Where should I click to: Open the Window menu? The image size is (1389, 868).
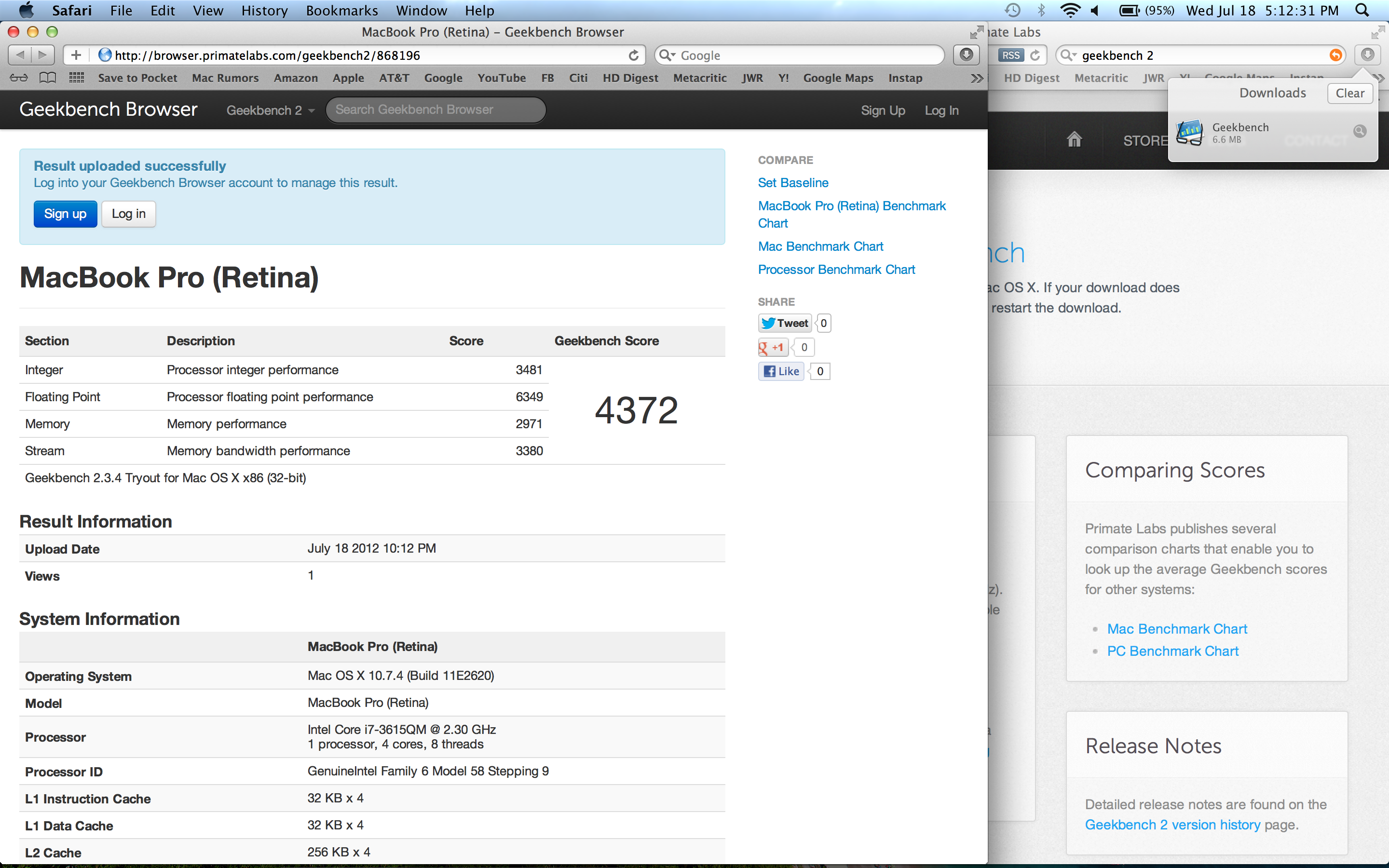coord(422,10)
